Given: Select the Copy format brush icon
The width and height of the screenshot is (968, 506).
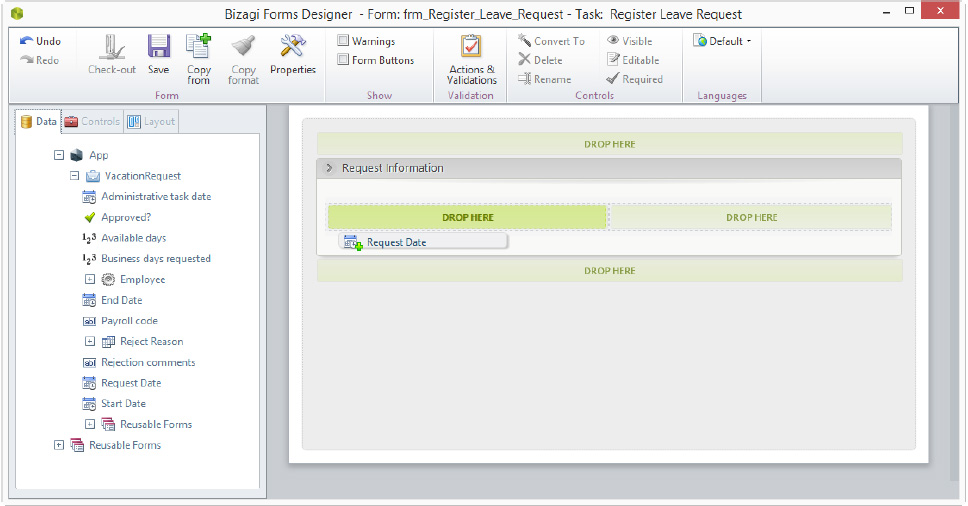Looking at the screenshot, I should pos(243,48).
